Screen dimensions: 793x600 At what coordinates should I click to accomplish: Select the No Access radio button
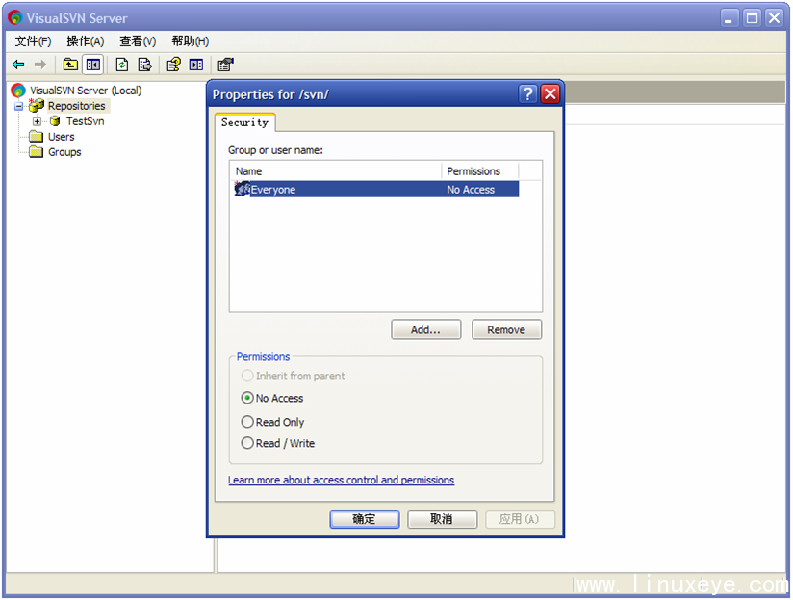pyautogui.click(x=247, y=398)
